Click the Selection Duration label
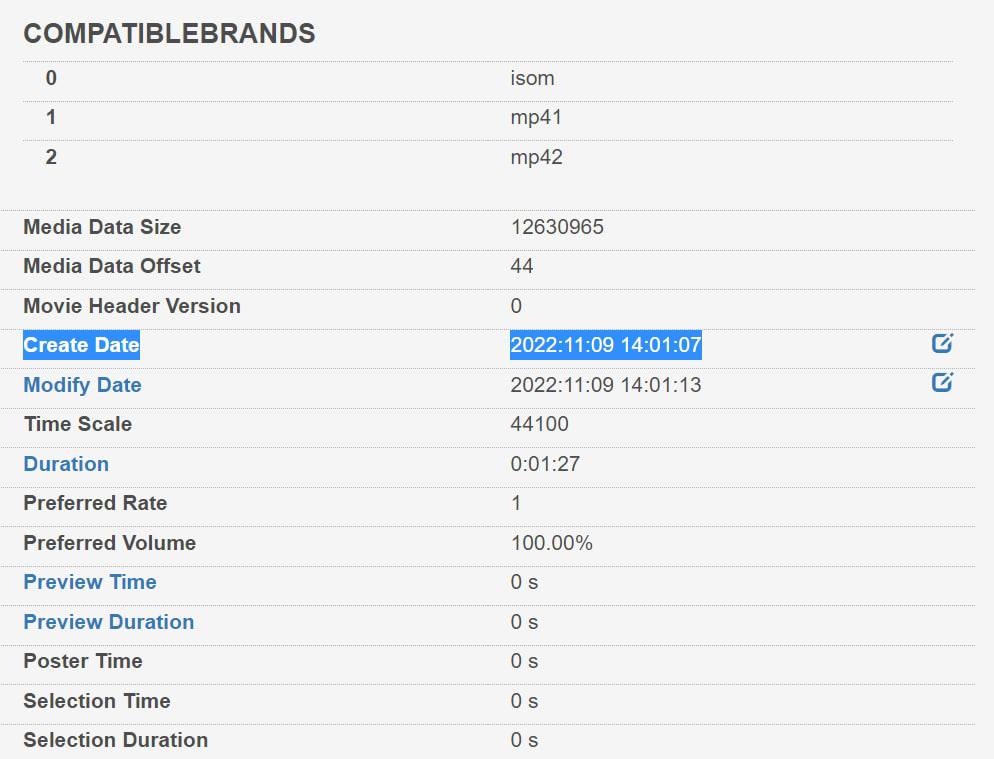 click(116, 740)
